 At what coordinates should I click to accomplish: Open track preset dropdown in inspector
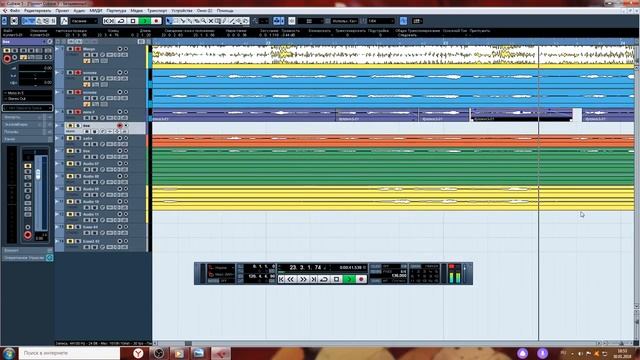(27, 108)
